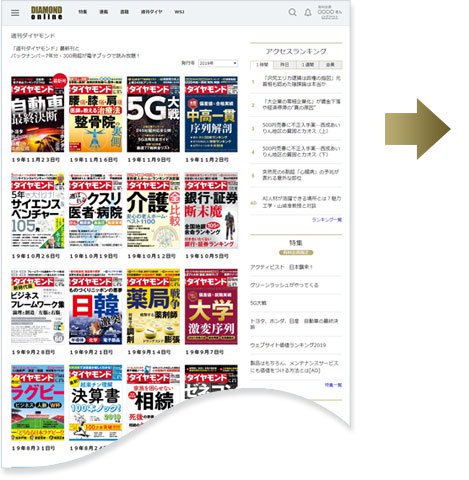Open feature トヨタ、ホンダ、日産 link
This screenshot has height=480, width=469.
(294, 324)
